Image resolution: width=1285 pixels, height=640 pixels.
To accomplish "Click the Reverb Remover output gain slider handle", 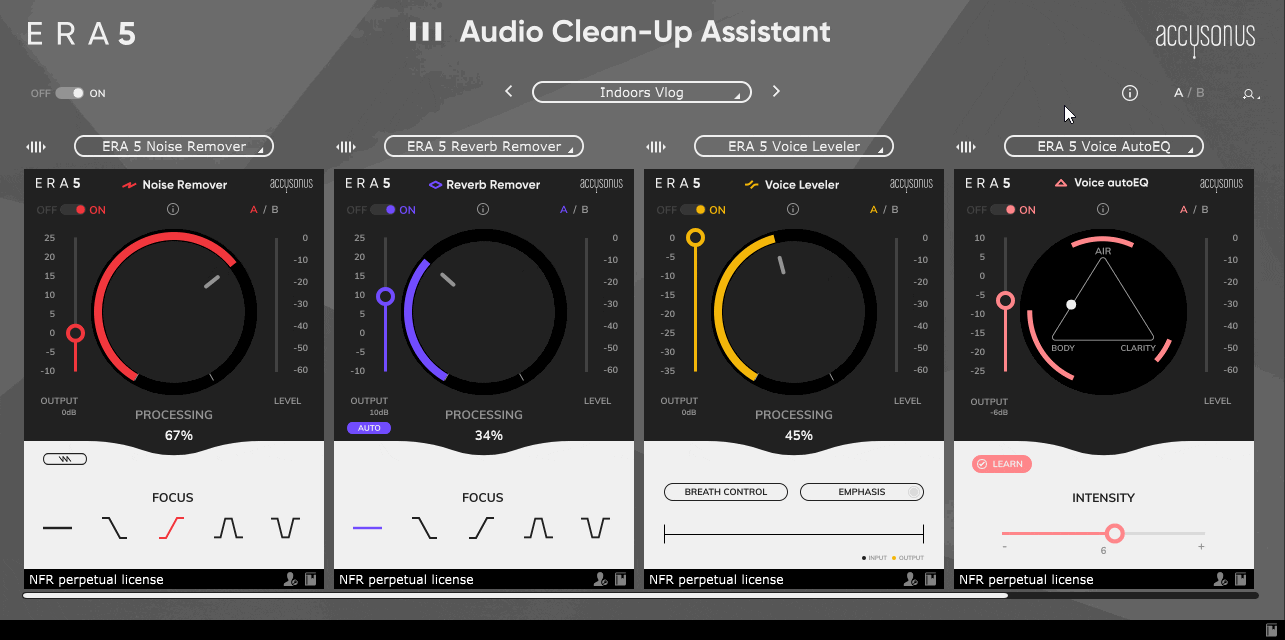I will (385, 296).
